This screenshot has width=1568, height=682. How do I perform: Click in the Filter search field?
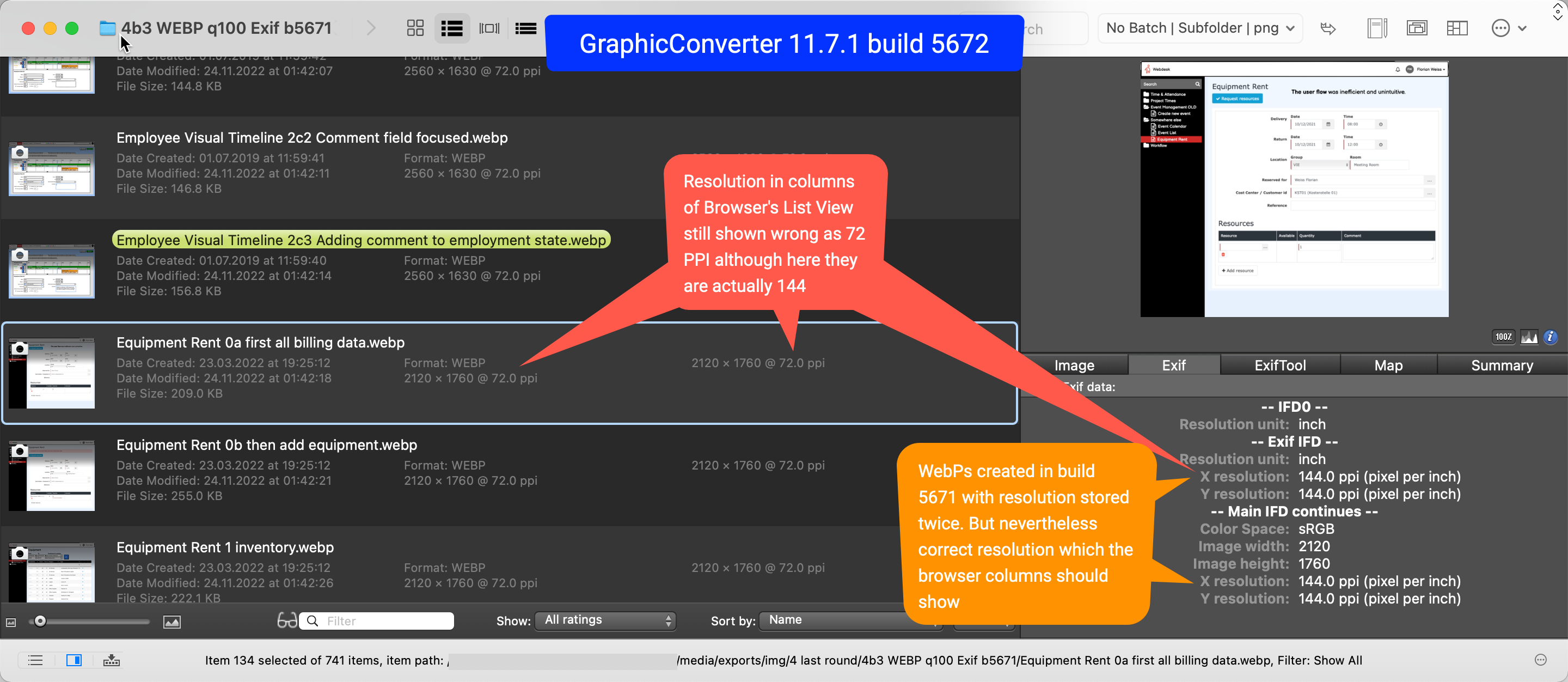click(377, 620)
